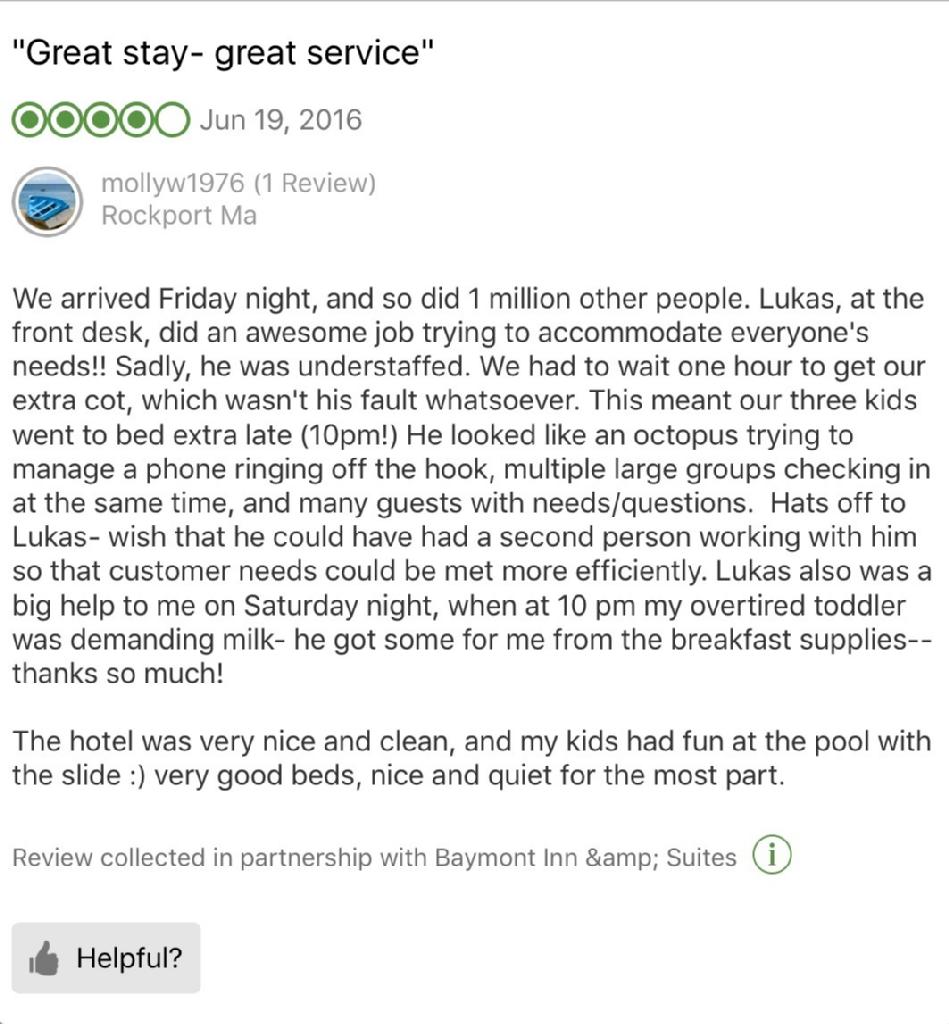949x1024 pixels.
Task: Open the mollyw1976 username profile
Action: click(173, 184)
